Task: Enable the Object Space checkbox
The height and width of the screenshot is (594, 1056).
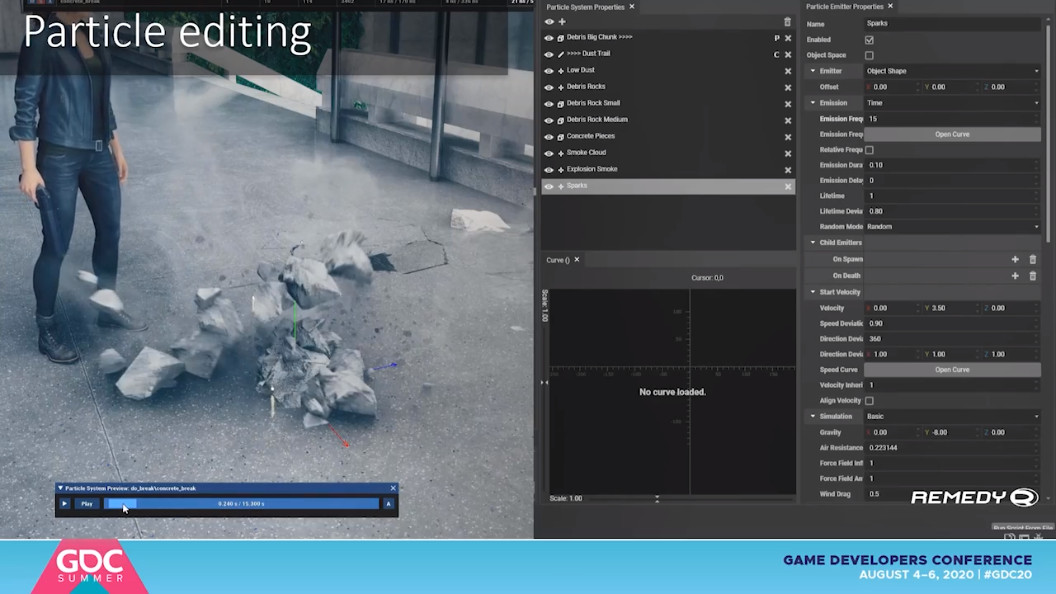Action: [x=869, y=56]
